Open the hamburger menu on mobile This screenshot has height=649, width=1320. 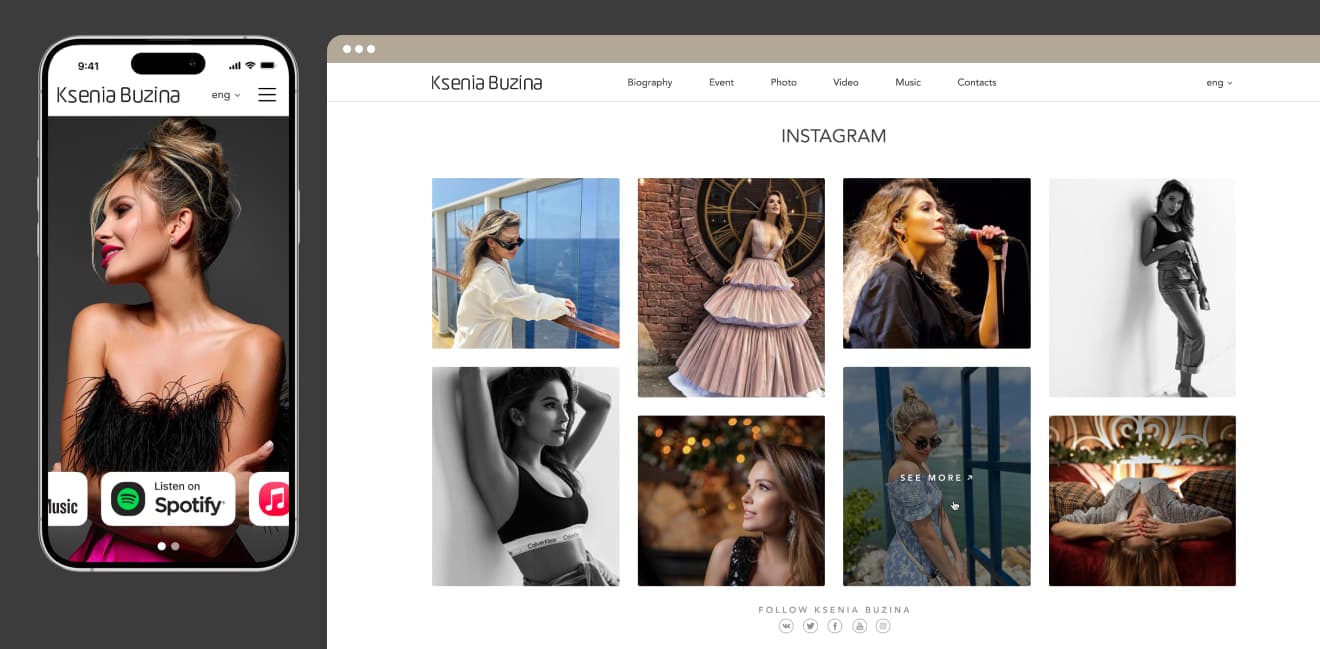[x=267, y=95]
